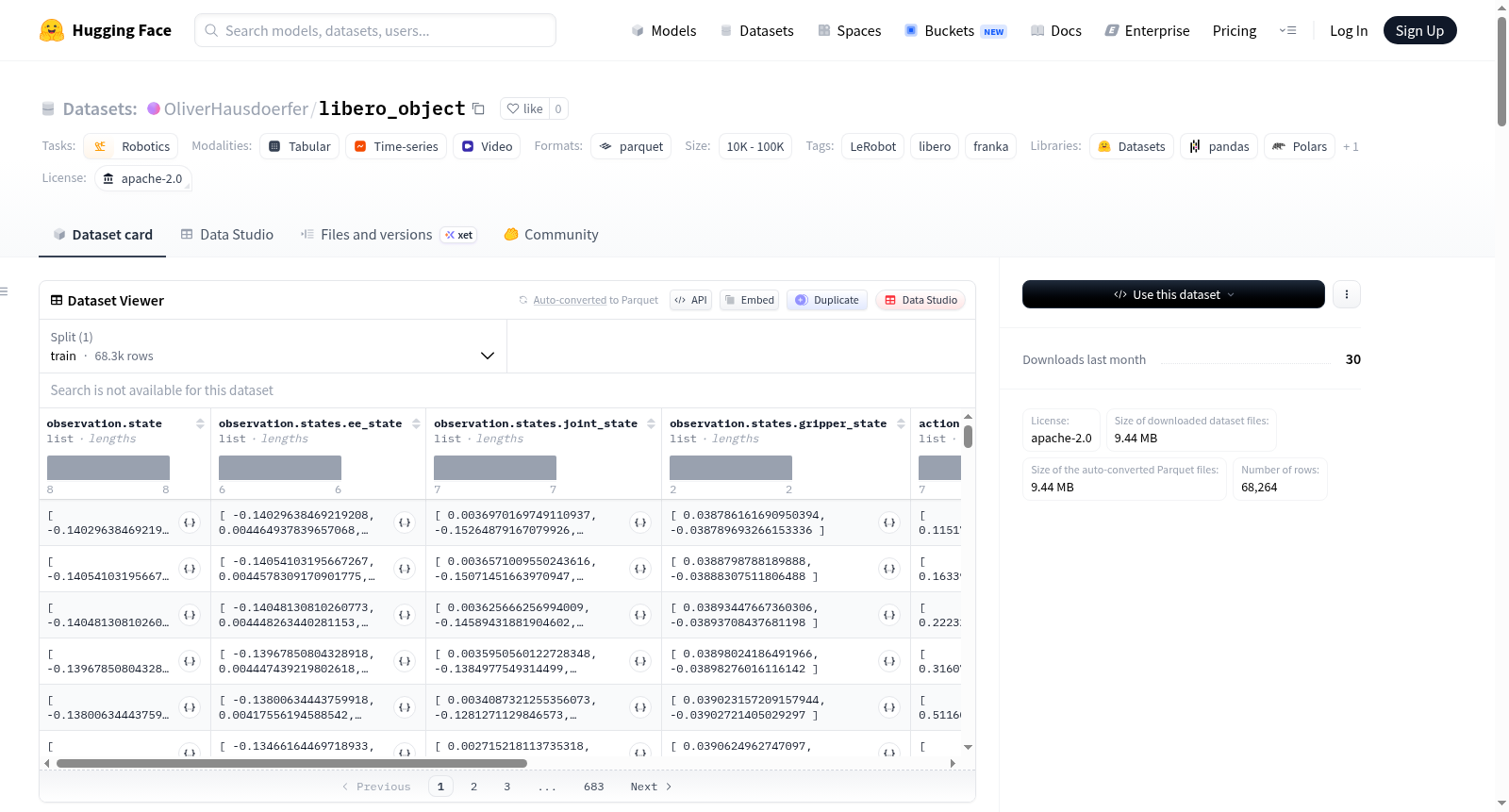Expand the gripper_state cell starting 0.0388798788189888
The width and height of the screenshot is (1509, 812).
click(x=889, y=569)
